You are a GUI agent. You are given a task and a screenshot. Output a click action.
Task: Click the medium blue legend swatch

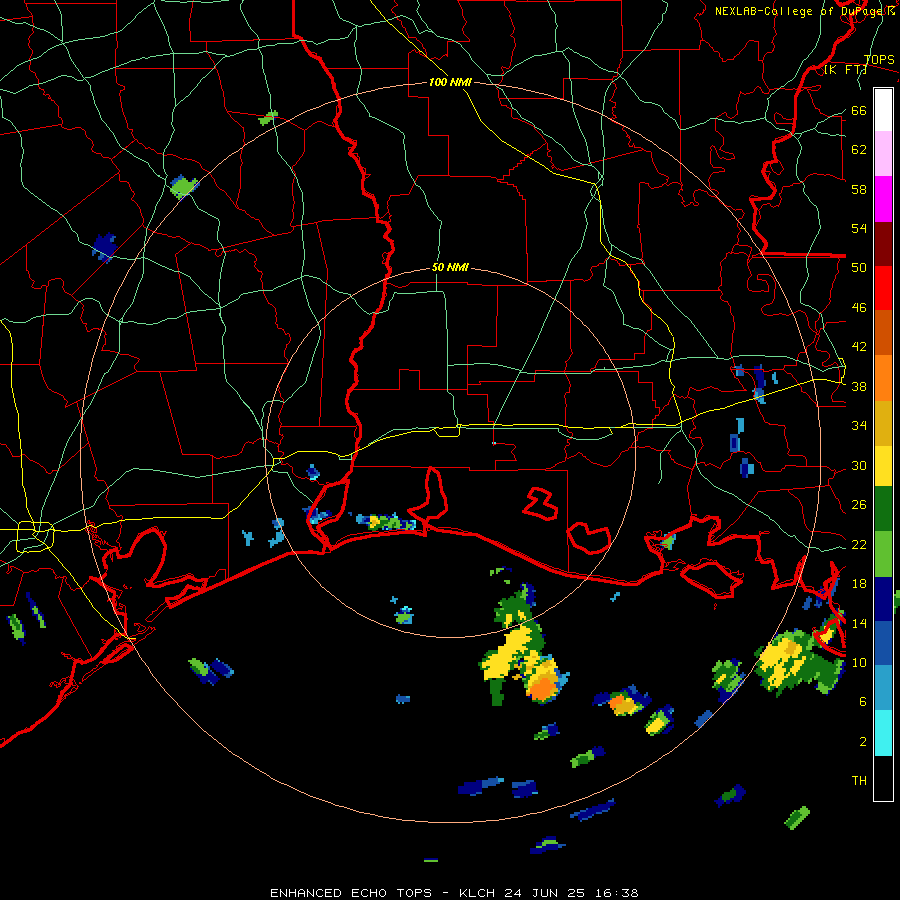click(x=883, y=644)
